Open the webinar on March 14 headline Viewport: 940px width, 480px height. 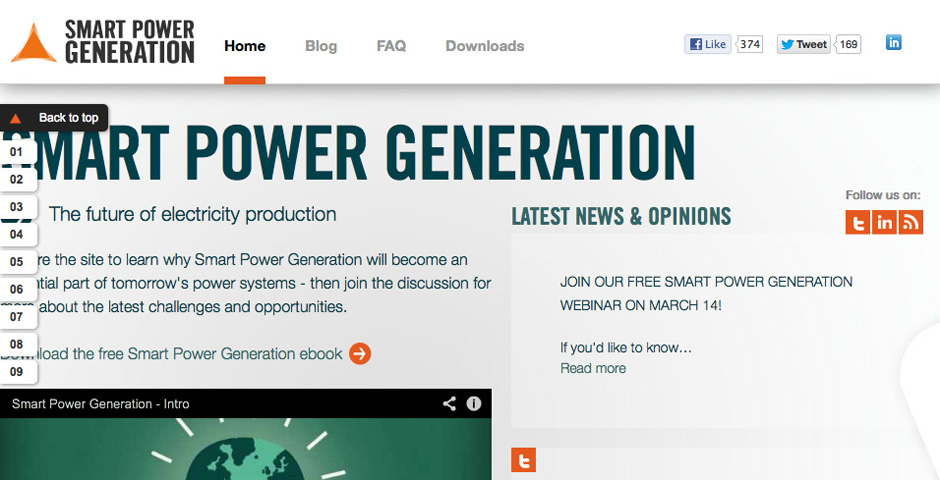[x=706, y=294]
